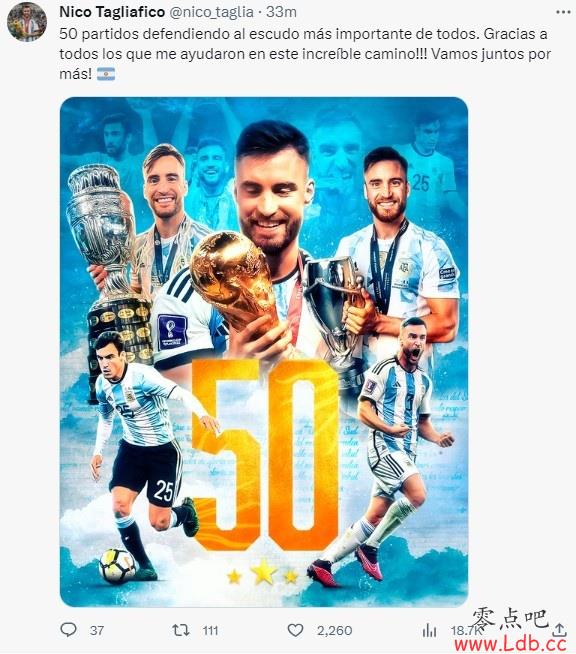Click the www.Ldb.cc watermark link
576x654 pixels.
pyautogui.click(x=511, y=644)
